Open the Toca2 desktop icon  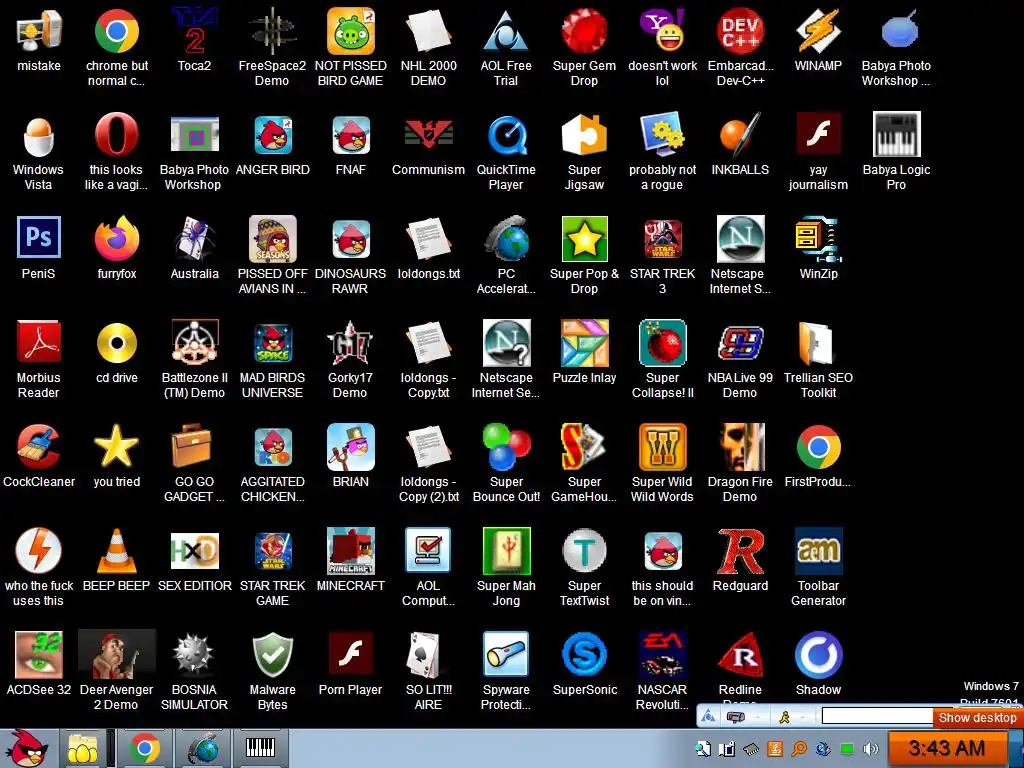(x=194, y=31)
